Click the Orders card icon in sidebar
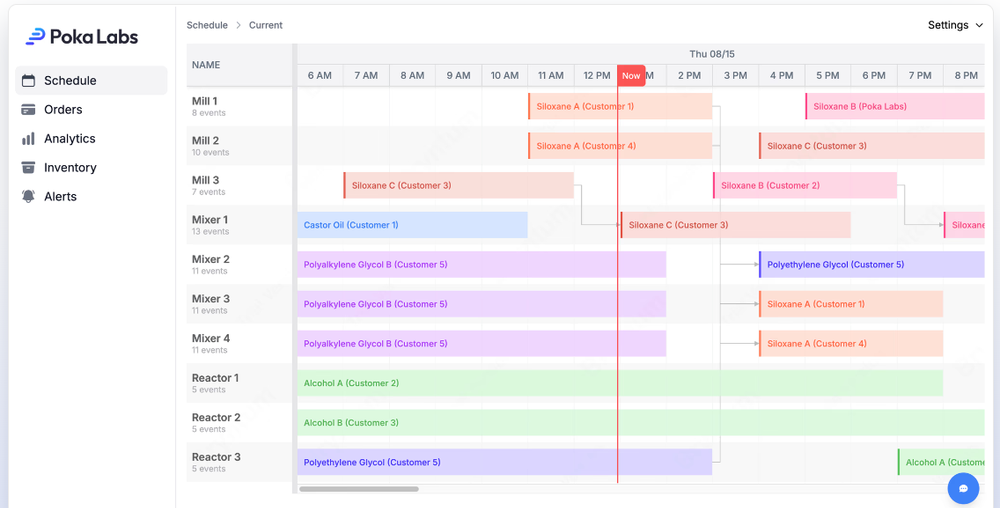This screenshot has height=508, width=1000. (28, 110)
